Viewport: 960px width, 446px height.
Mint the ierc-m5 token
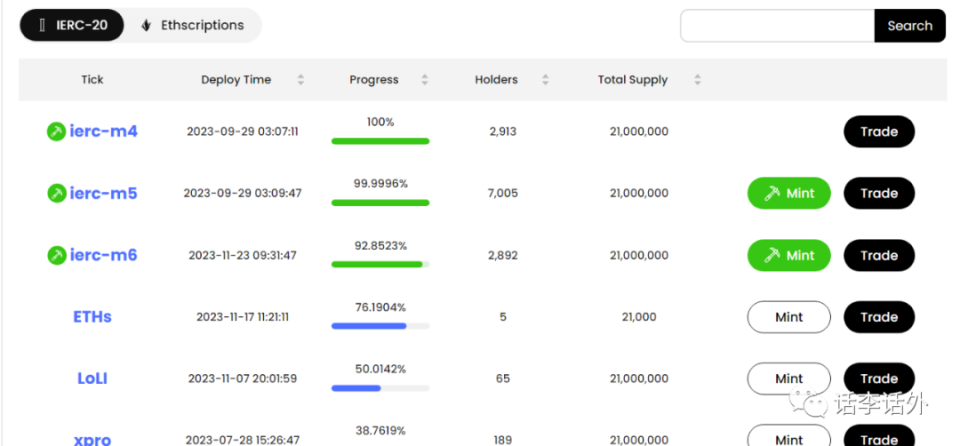pyautogui.click(x=789, y=194)
